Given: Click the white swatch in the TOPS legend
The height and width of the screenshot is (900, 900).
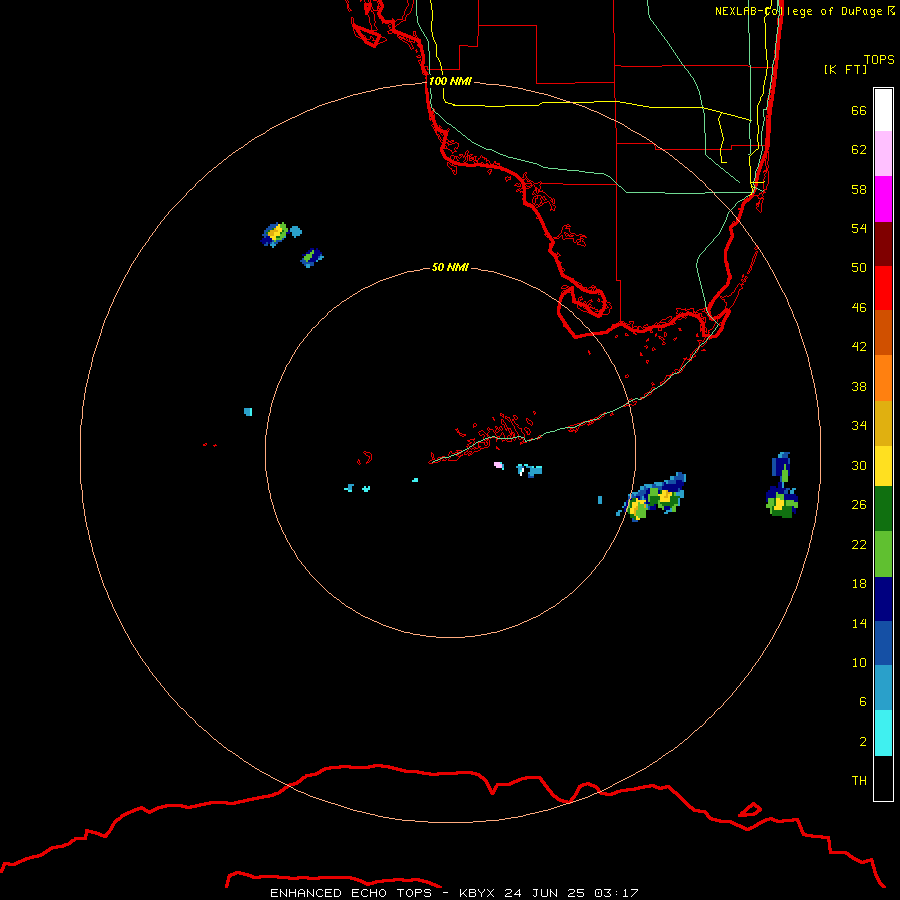Looking at the screenshot, I should [883, 110].
